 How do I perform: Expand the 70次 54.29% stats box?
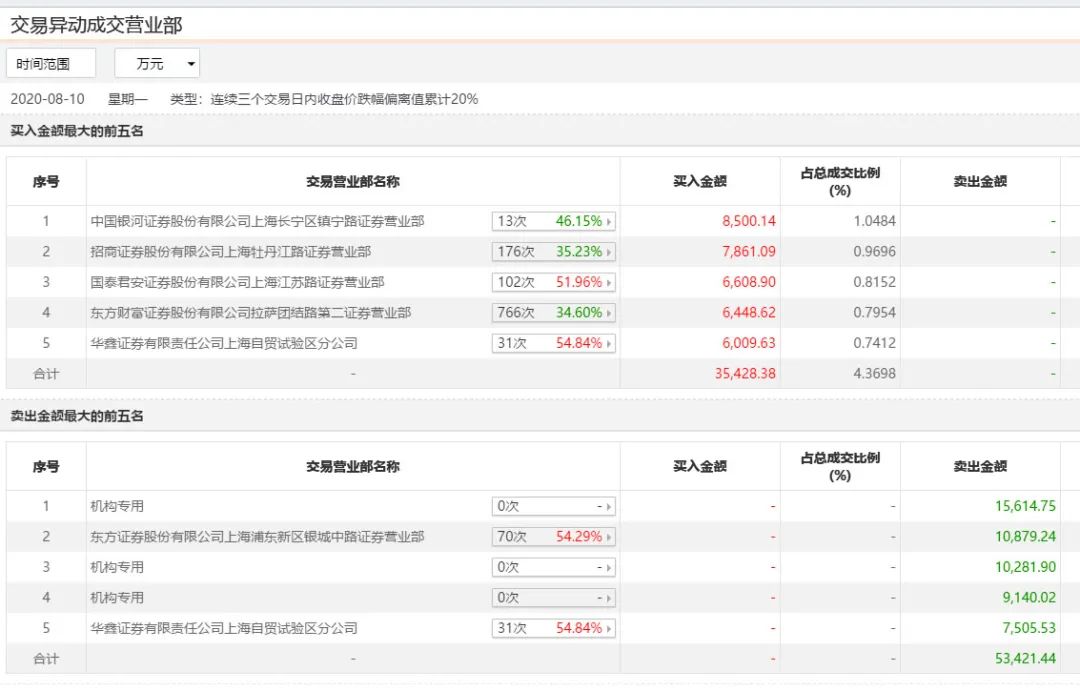pyautogui.click(x=553, y=537)
